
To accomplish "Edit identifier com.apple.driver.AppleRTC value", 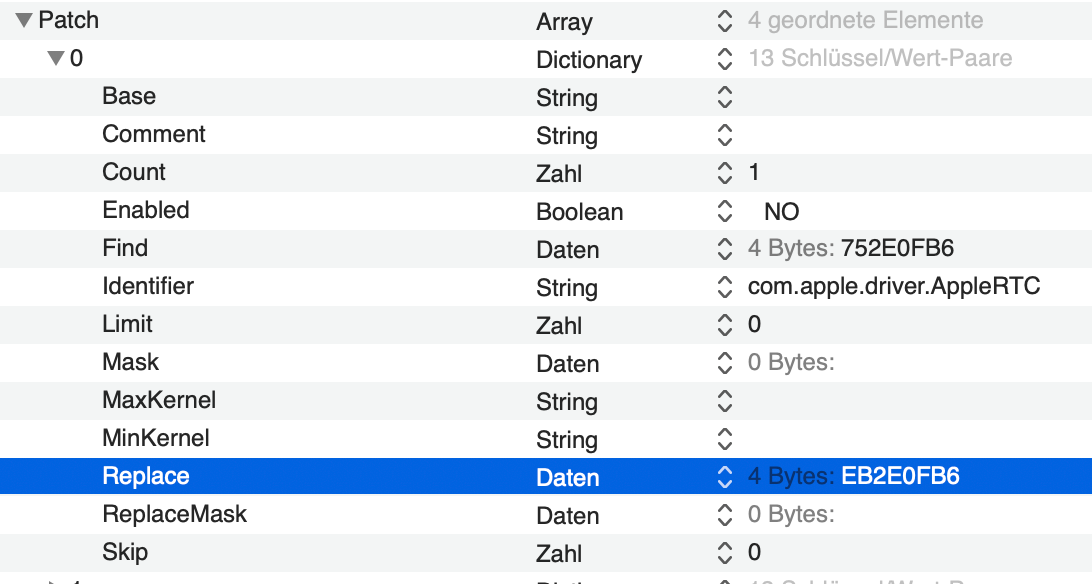I will pos(894,287).
